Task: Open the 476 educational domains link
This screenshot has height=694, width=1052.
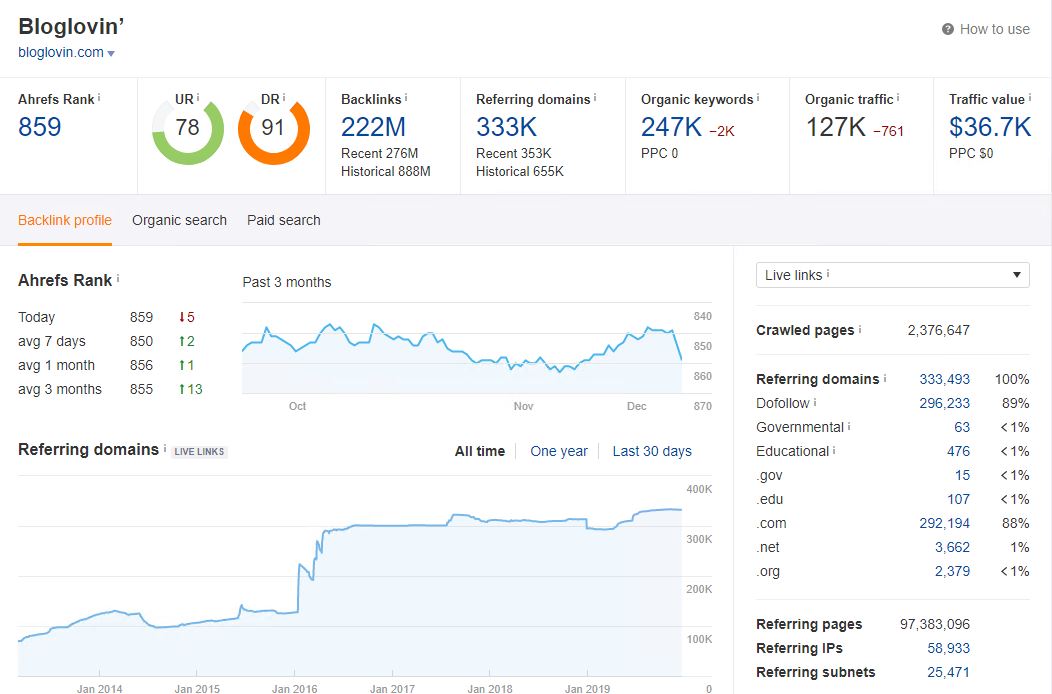Action: click(958, 452)
